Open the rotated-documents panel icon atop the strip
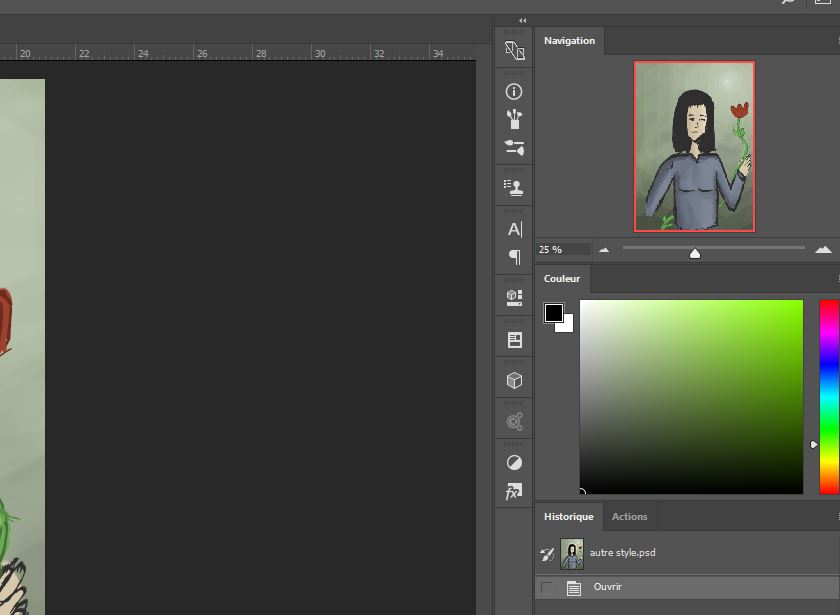 [514, 50]
